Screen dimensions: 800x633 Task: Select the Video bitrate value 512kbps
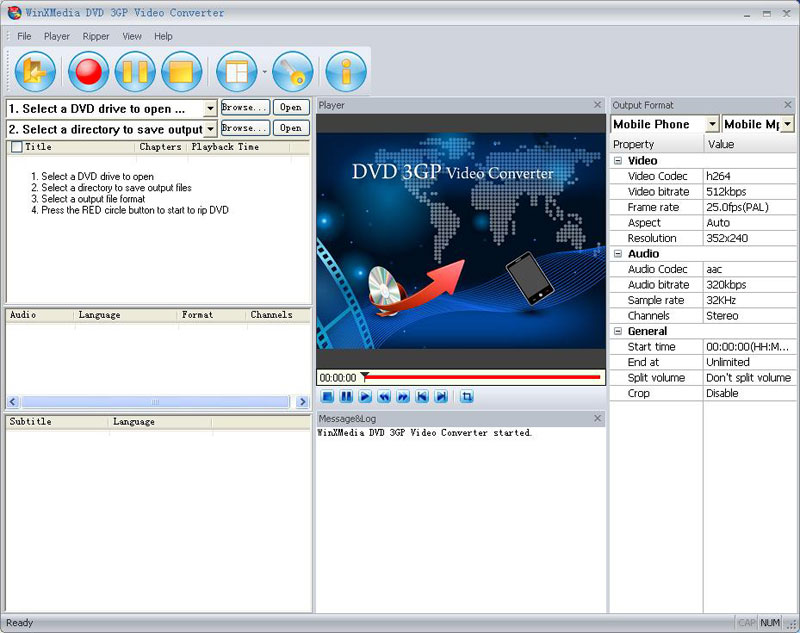click(749, 192)
